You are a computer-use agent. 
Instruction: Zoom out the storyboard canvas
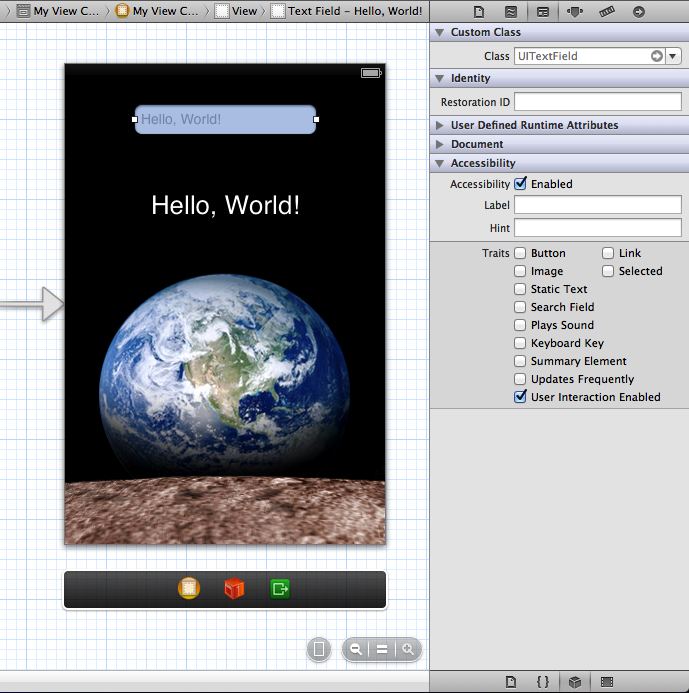[x=355, y=649]
